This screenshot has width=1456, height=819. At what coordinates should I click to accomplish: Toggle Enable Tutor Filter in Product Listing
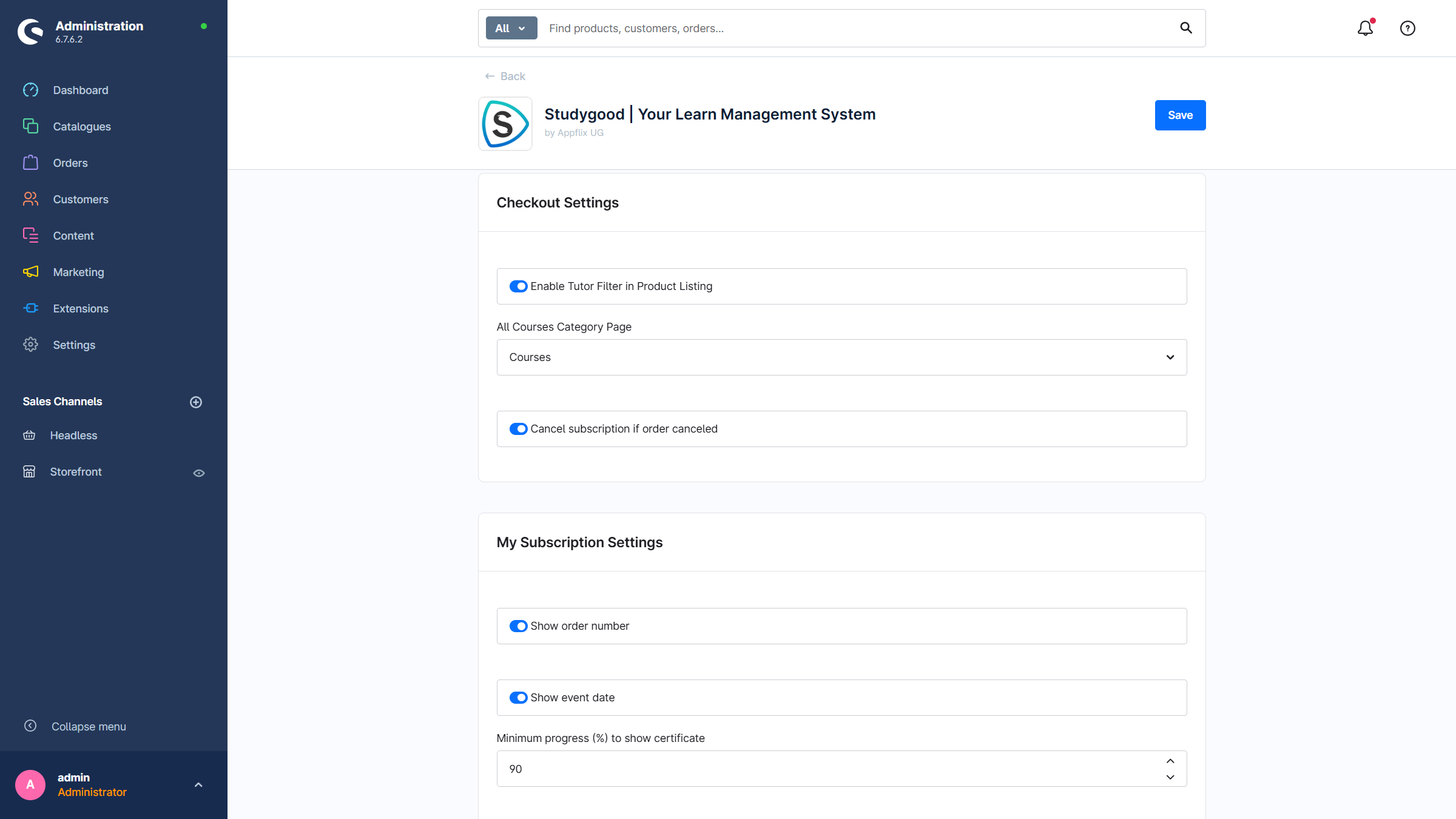[x=518, y=286]
